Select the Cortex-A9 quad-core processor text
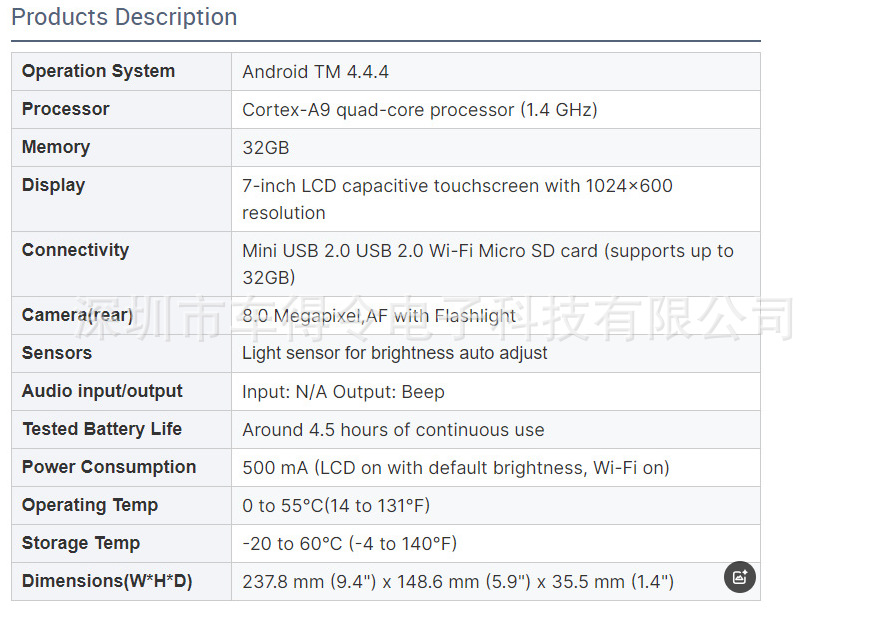The height and width of the screenshot is (618, 869). [420, 110]
